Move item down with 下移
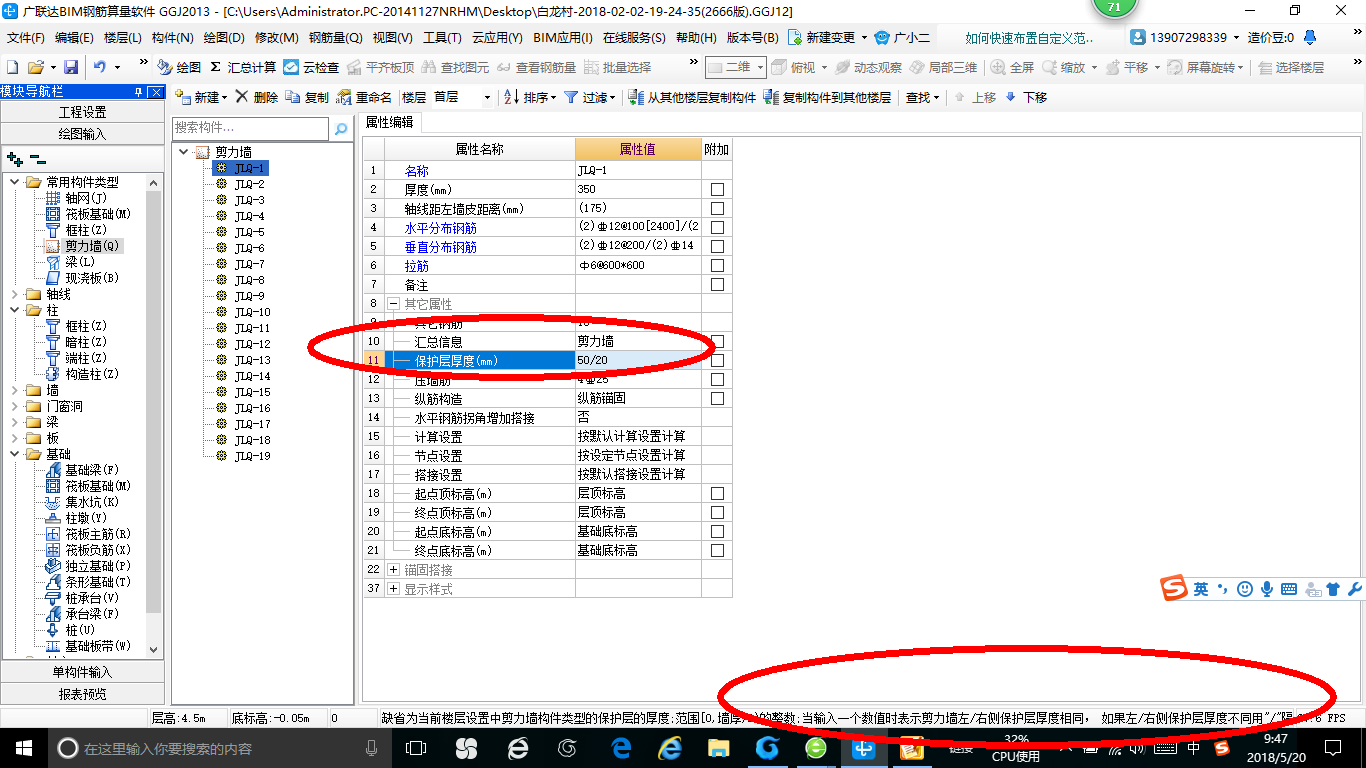1366x768 pixels. tap(1026, 97)
